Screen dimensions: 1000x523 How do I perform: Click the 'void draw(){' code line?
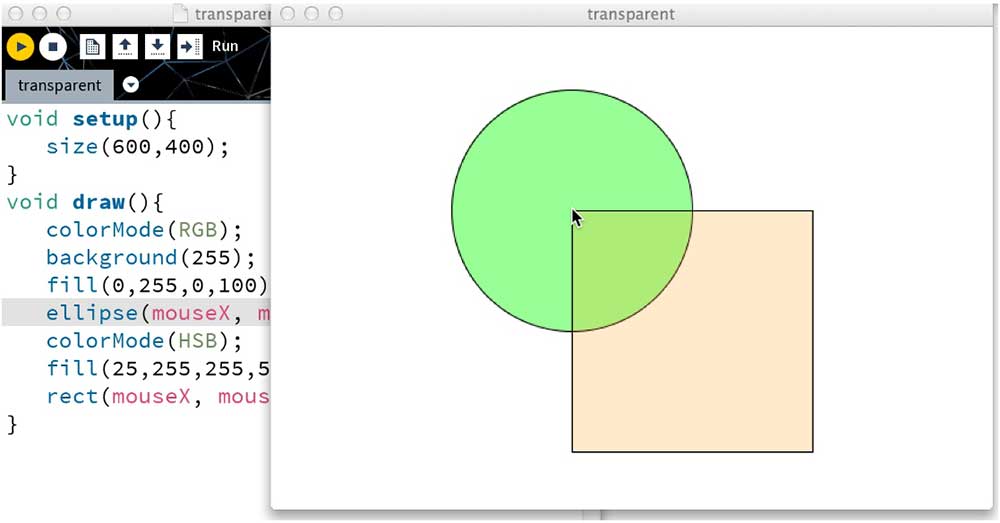[85, 203]
